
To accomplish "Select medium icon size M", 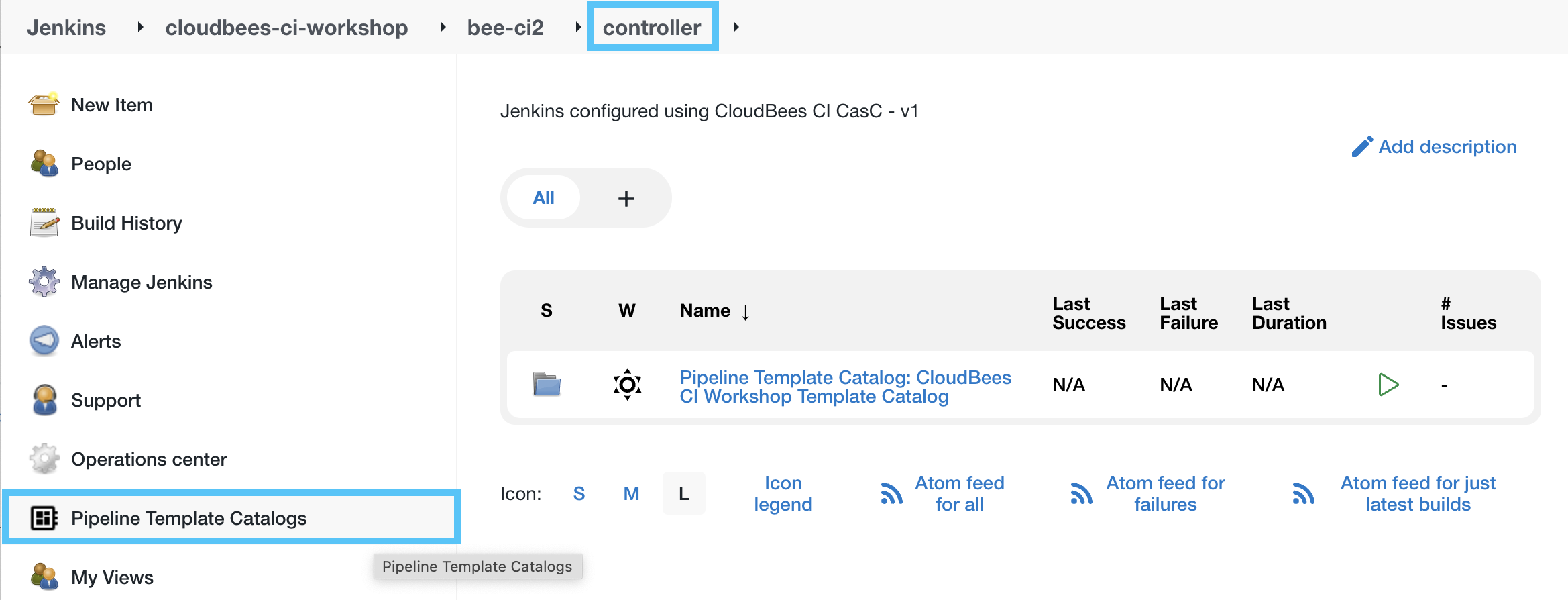I will [x=631, y=493].
